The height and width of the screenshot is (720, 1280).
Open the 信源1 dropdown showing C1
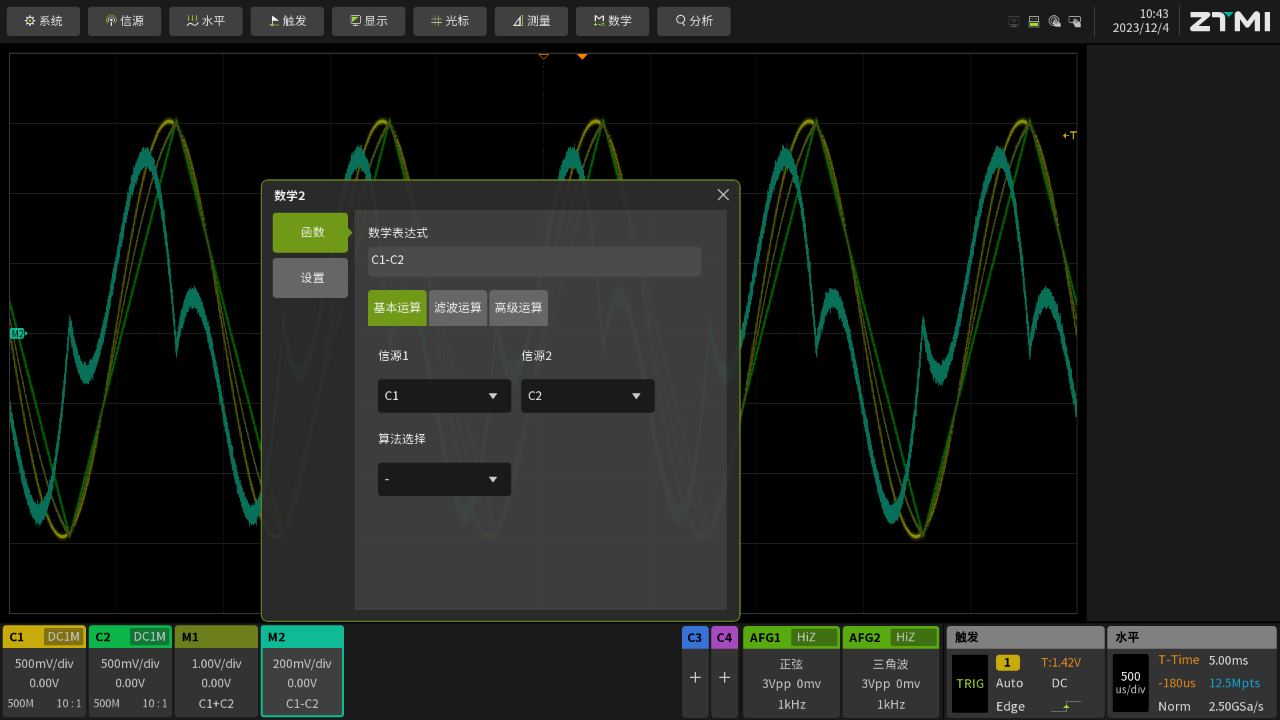(444, 396)
